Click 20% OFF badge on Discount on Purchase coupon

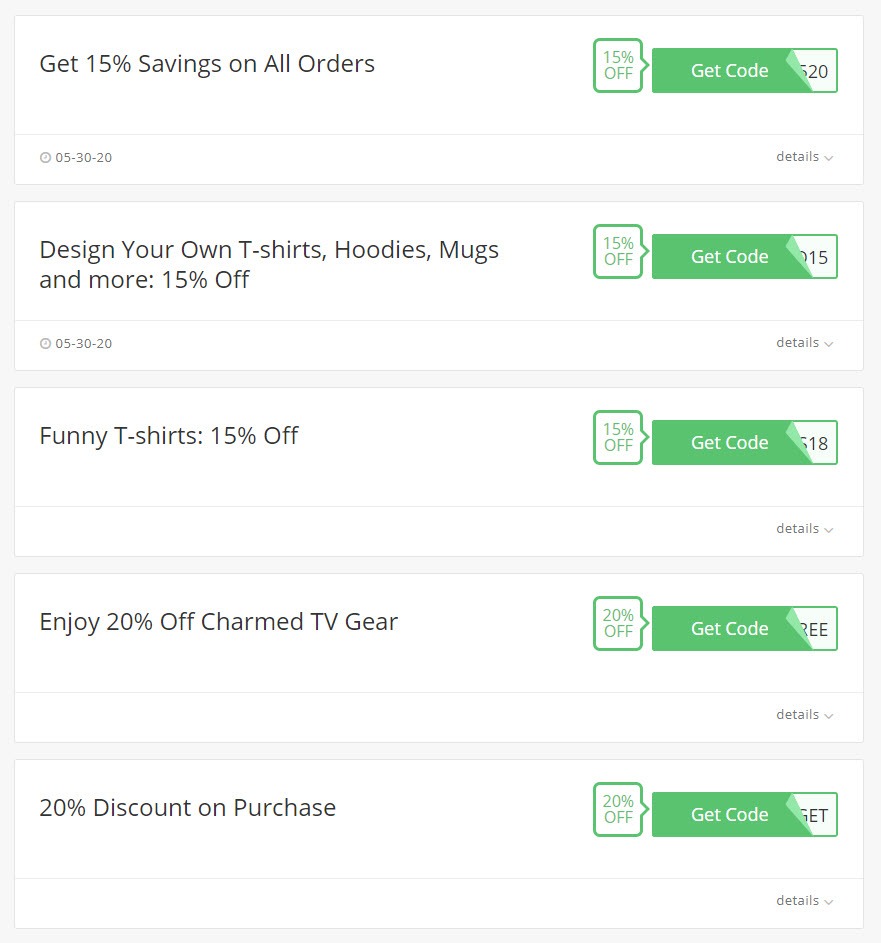pos(618,810)
